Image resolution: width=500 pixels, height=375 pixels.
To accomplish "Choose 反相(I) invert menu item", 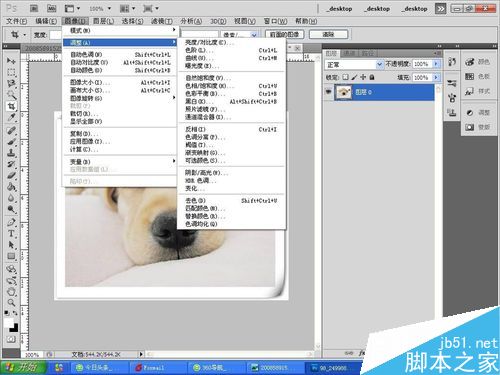I will pos(231,129).
